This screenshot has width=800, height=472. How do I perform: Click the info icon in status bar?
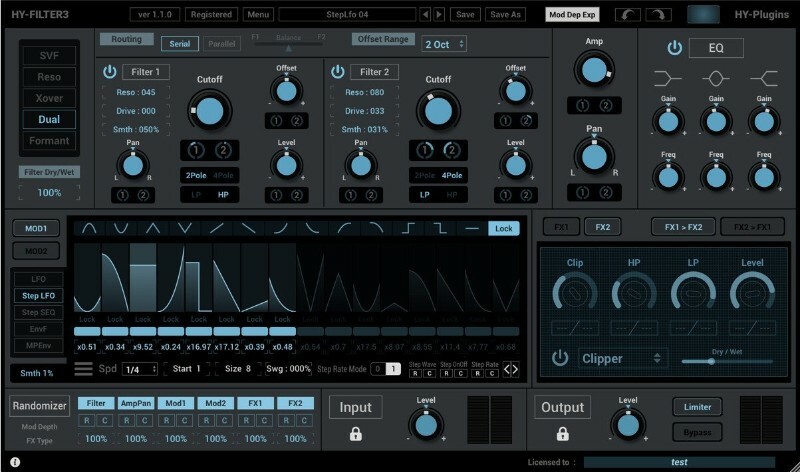pyautogui.click(x=15, y=462)
